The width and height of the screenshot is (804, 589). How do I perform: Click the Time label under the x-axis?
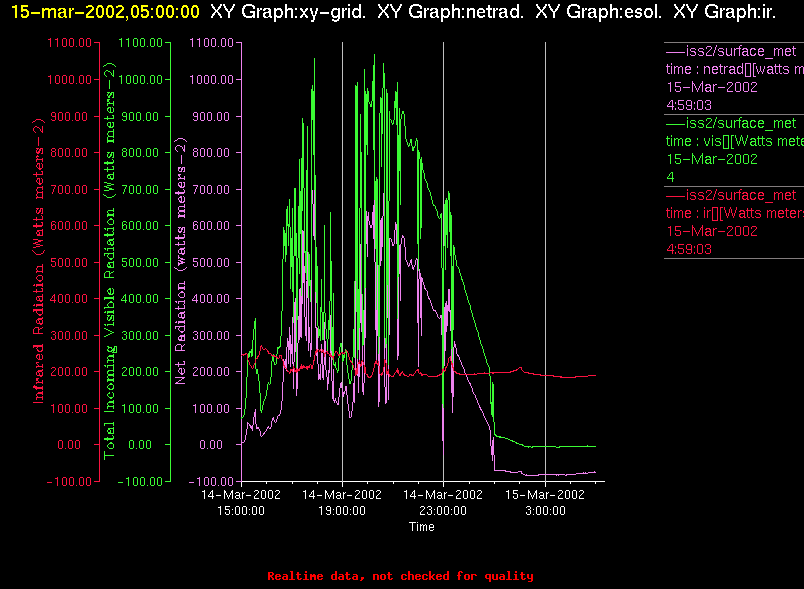pyautogui.click(x=421, y=527)
